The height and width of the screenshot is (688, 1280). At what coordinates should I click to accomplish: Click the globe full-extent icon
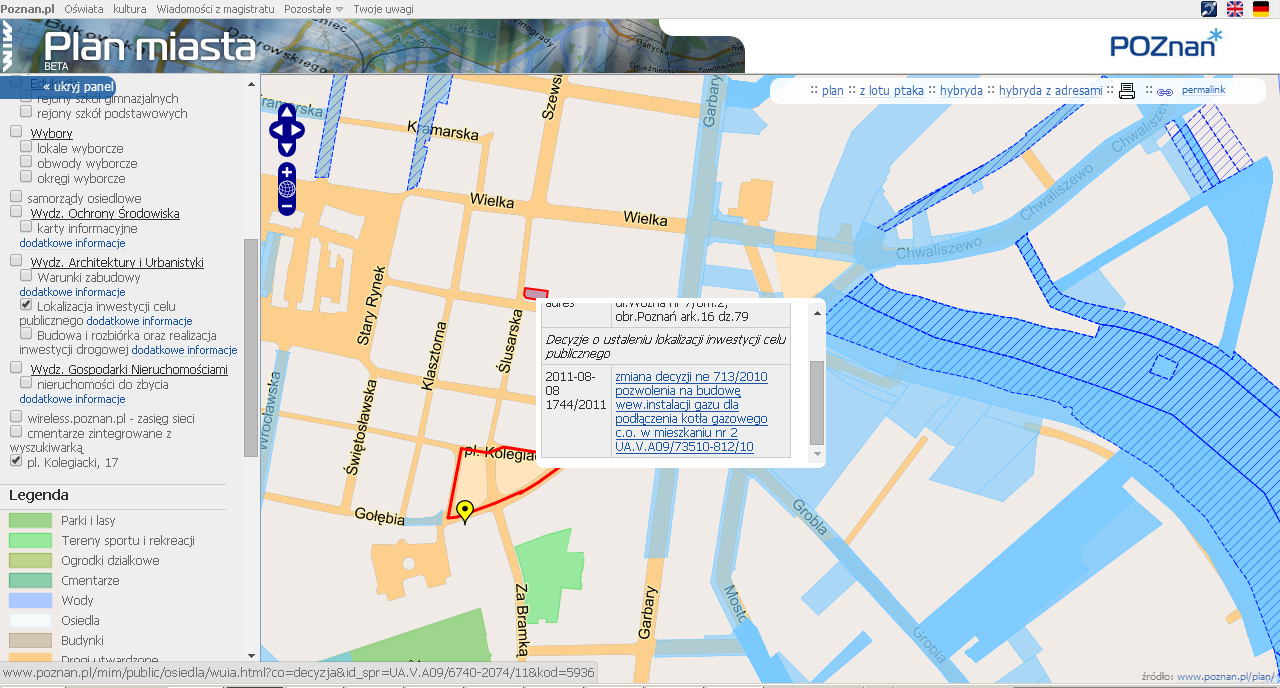tap(287, 189)
